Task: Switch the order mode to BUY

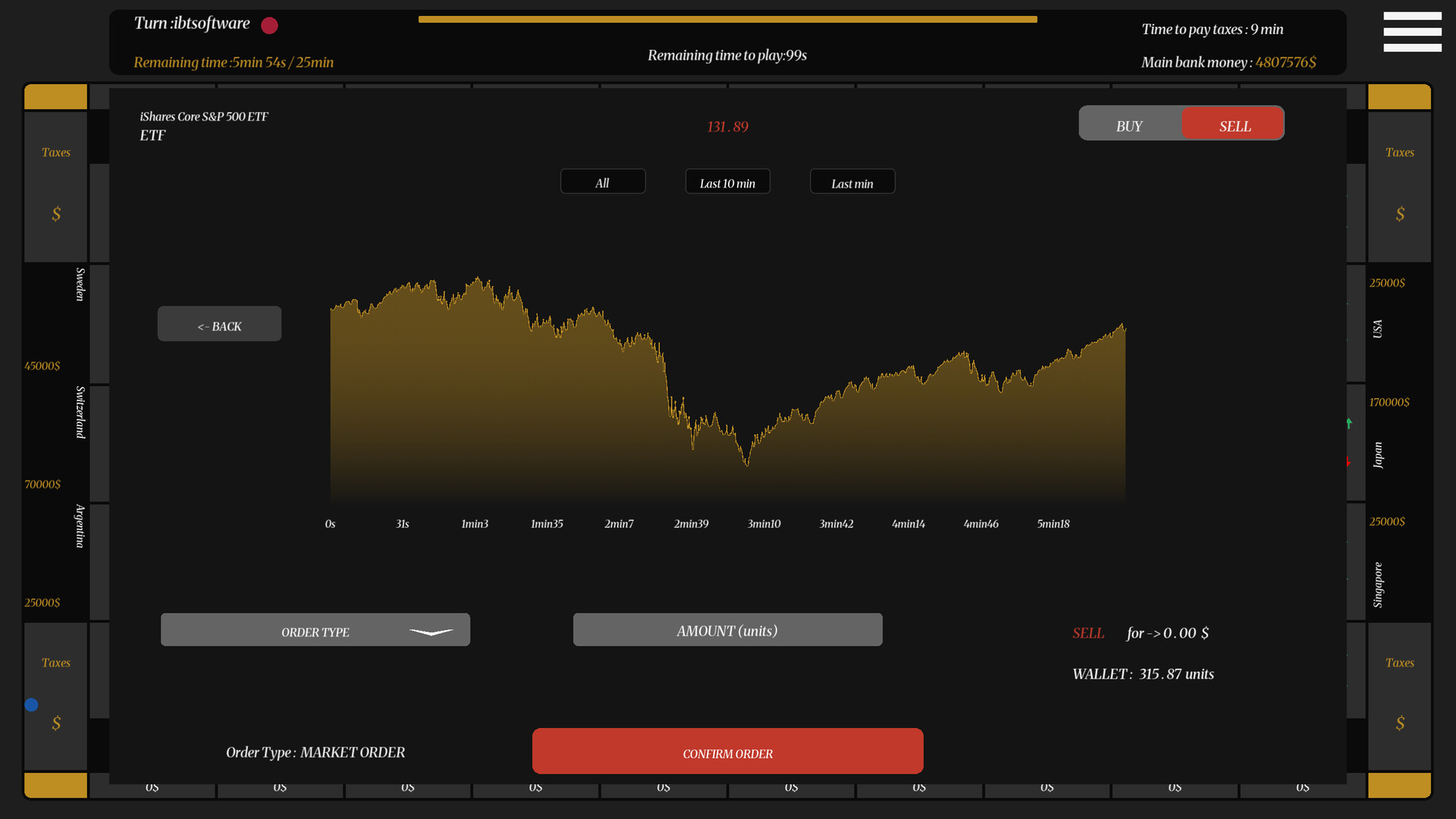Action: pyautogui.click(x=1129, y=126)
